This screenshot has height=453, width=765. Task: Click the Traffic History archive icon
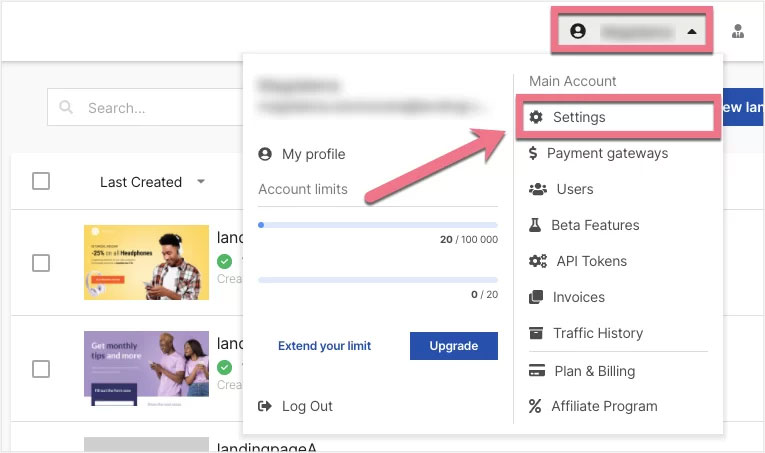point(536,333)
